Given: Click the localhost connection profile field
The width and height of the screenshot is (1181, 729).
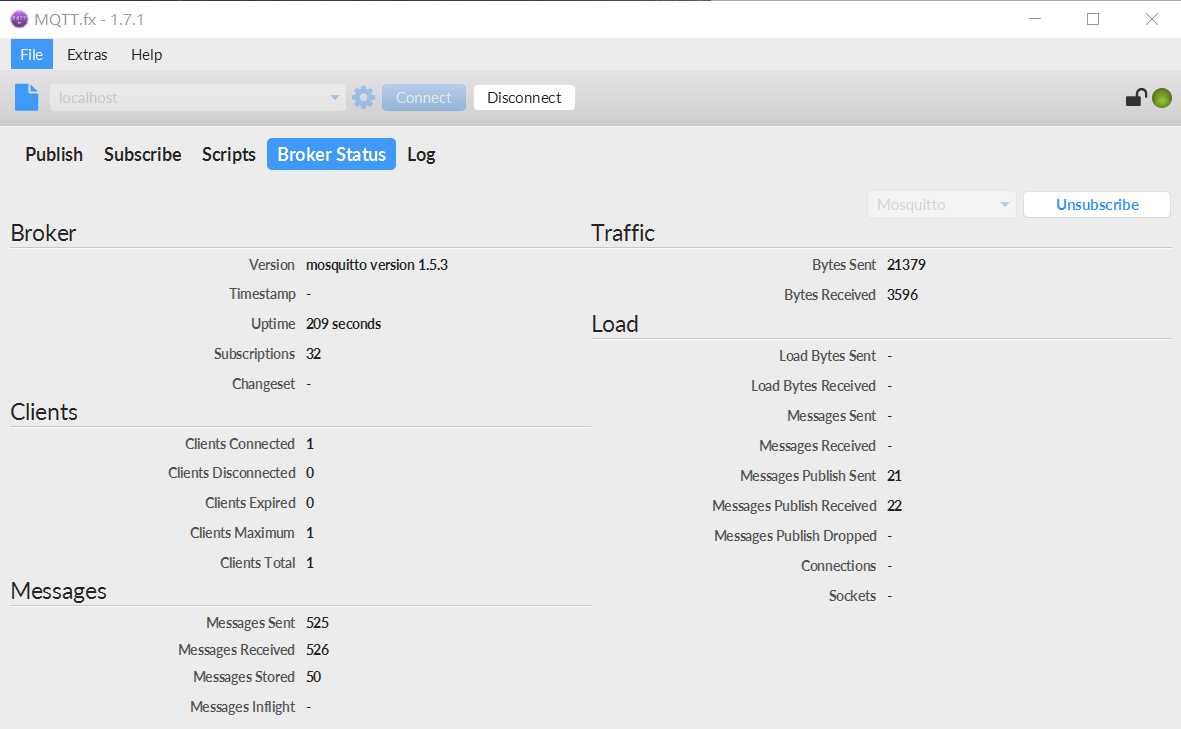Looking at the screenshot, I should [x=197, y=98].
